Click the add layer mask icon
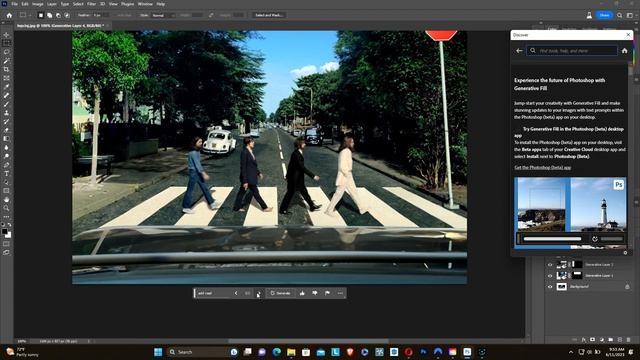Image resolution: width=640 pixels, height=360 pixels. pyautogui.click(x=593, y=340)
